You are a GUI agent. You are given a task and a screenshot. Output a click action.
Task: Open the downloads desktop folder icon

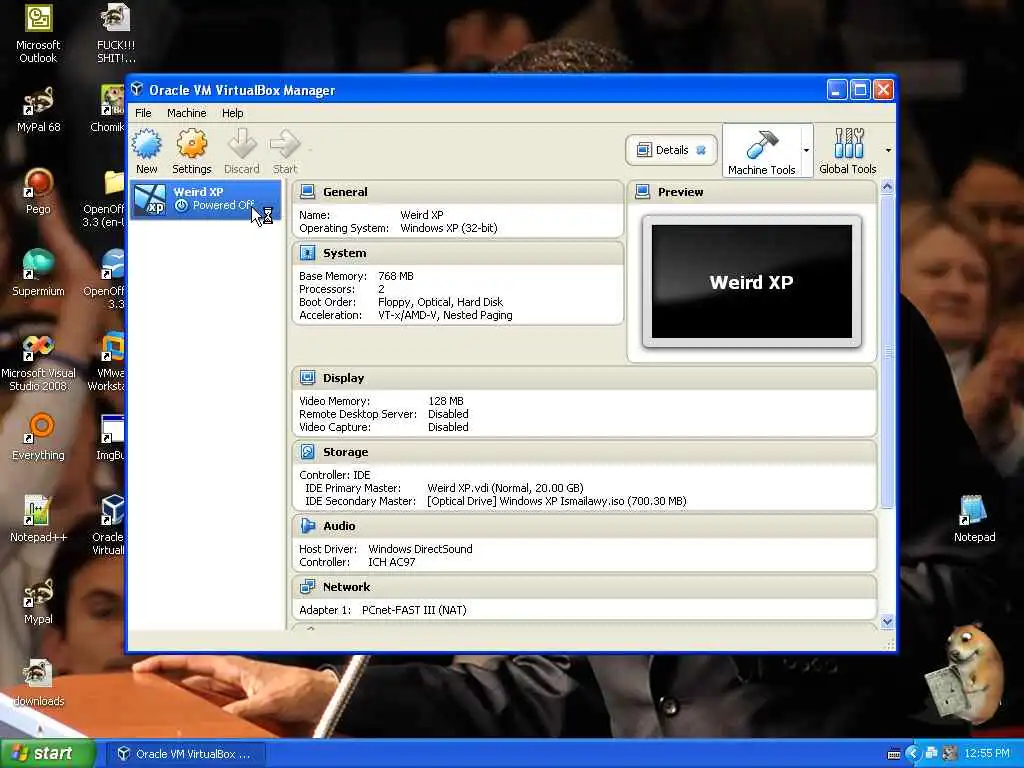[38, 673]
